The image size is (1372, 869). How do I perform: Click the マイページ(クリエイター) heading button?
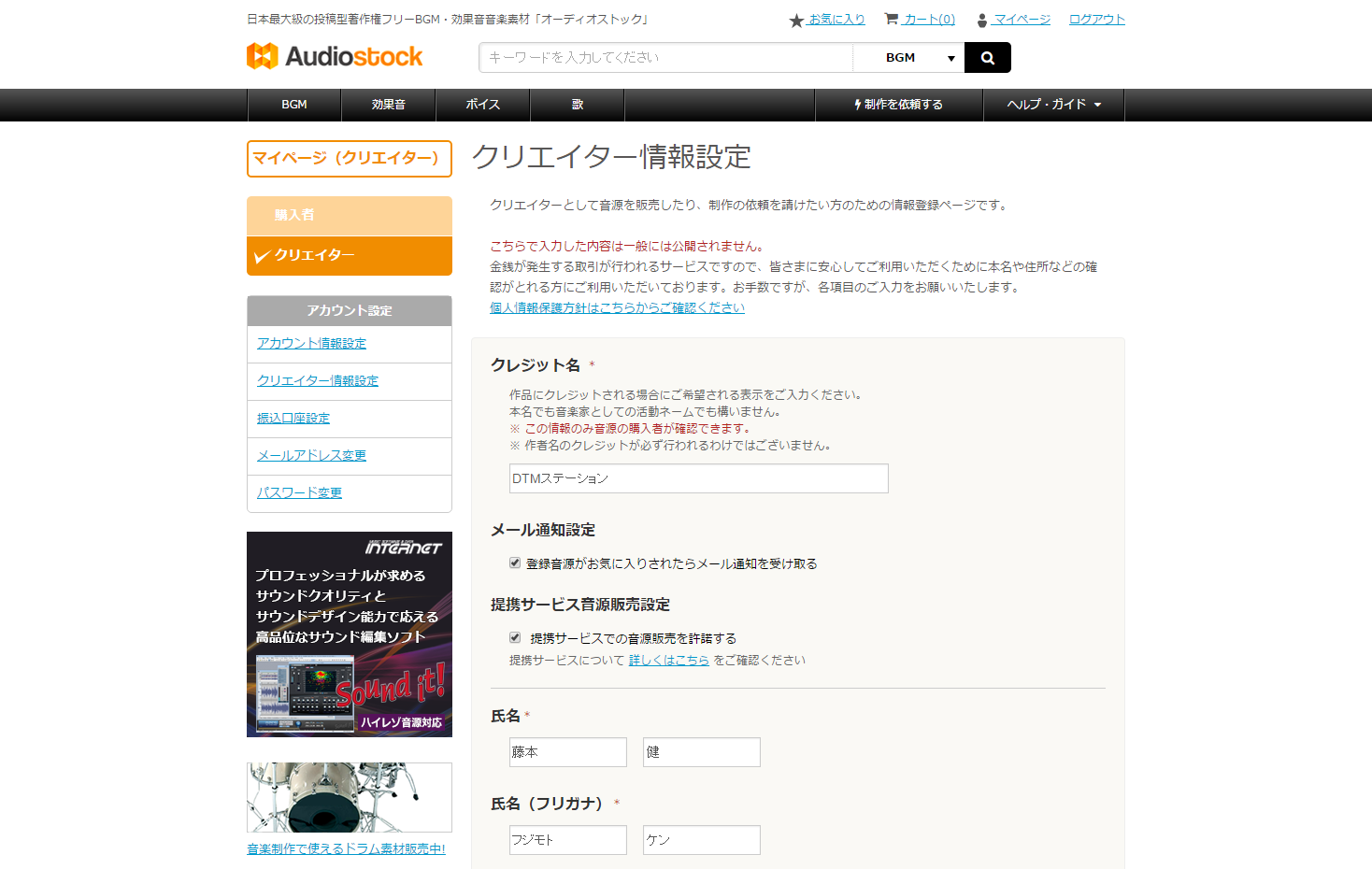pos(350,159)
